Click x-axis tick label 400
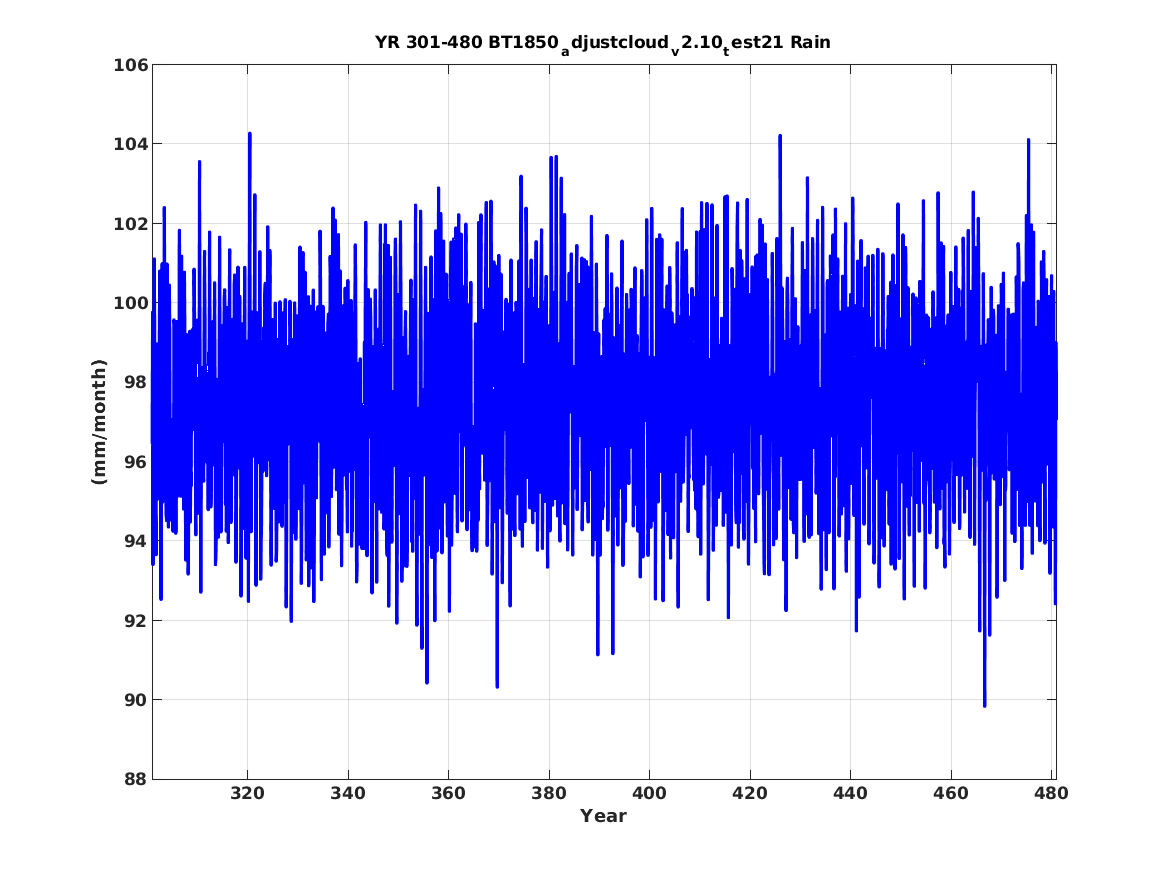Viewport: 1167px width, 875px height. (x=650, y=794)
